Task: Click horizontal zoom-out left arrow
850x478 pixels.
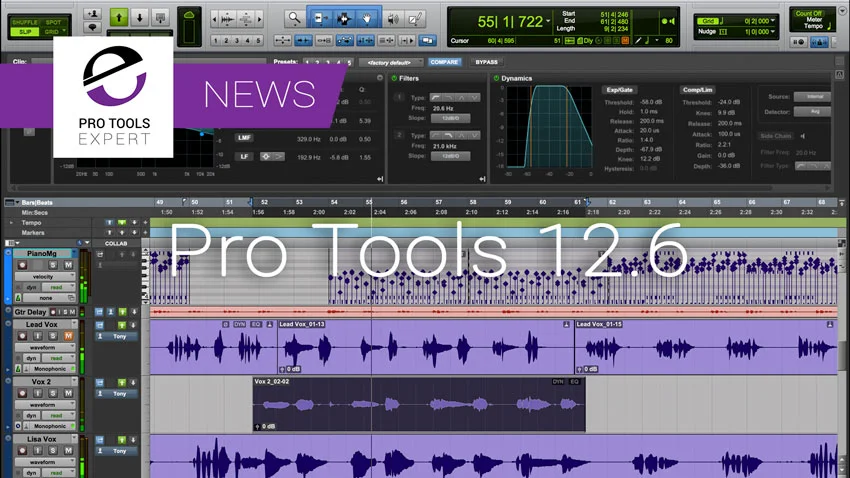Action: point(215,20)
